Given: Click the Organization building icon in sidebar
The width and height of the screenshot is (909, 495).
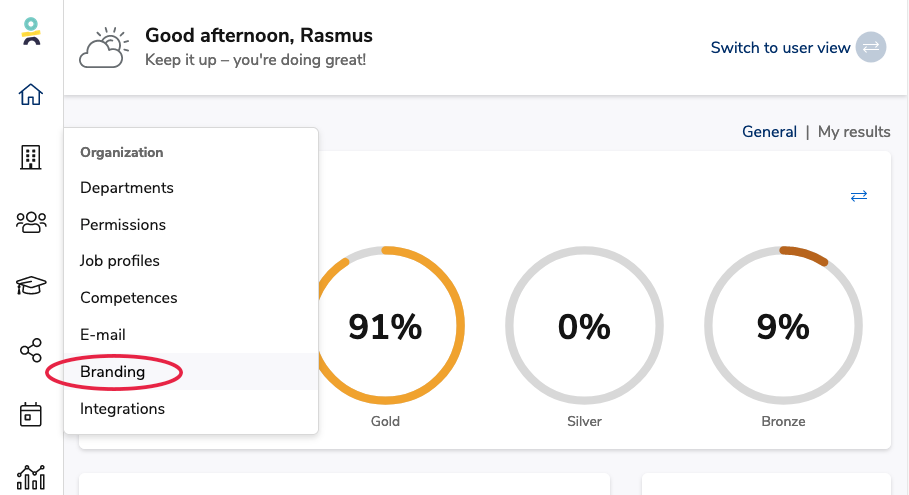Looking at the screenshot, I should pyautogui.click(x=31, y=157).
